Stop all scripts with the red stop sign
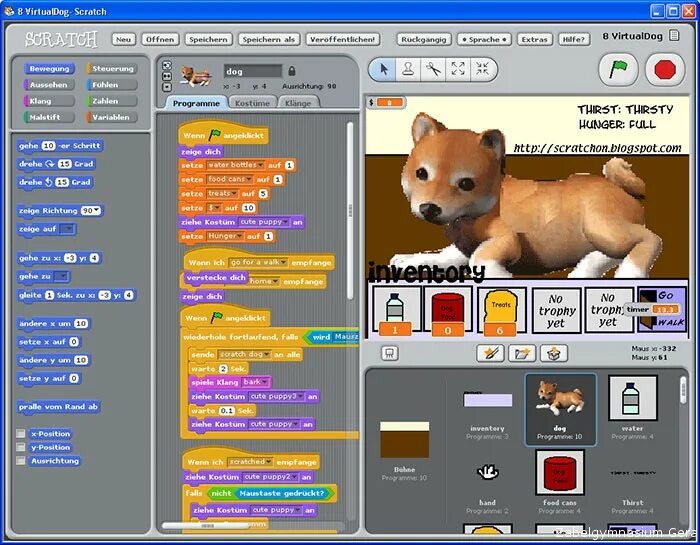 (665, 70)
